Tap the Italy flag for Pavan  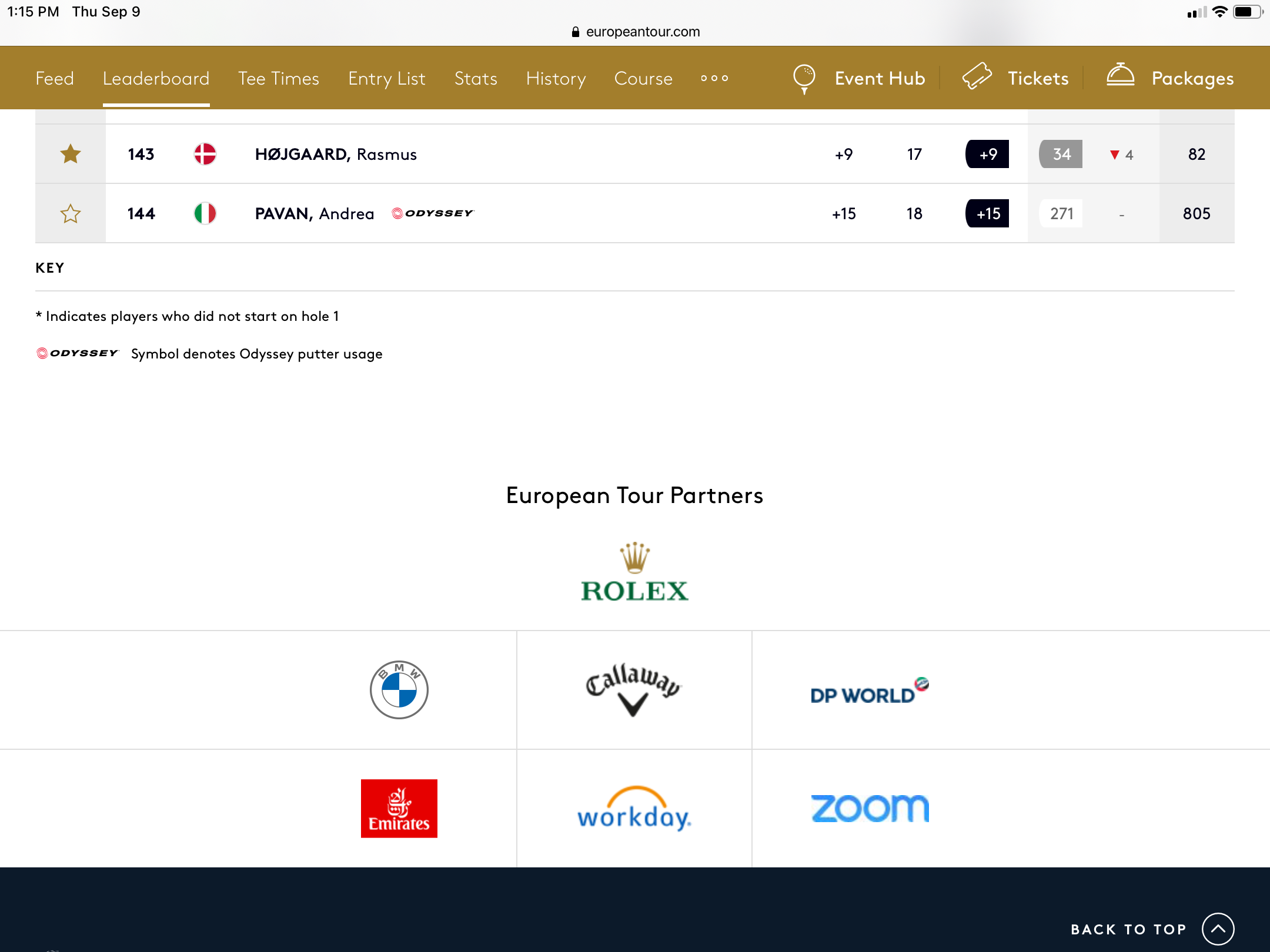click(205, 213)
